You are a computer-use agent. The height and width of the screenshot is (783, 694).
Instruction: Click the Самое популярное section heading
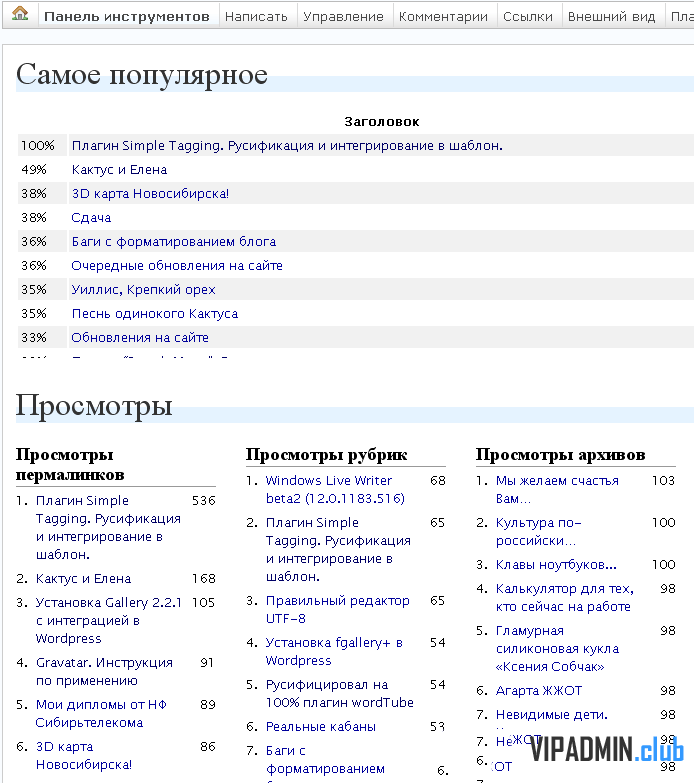click(x=142, y=75)
